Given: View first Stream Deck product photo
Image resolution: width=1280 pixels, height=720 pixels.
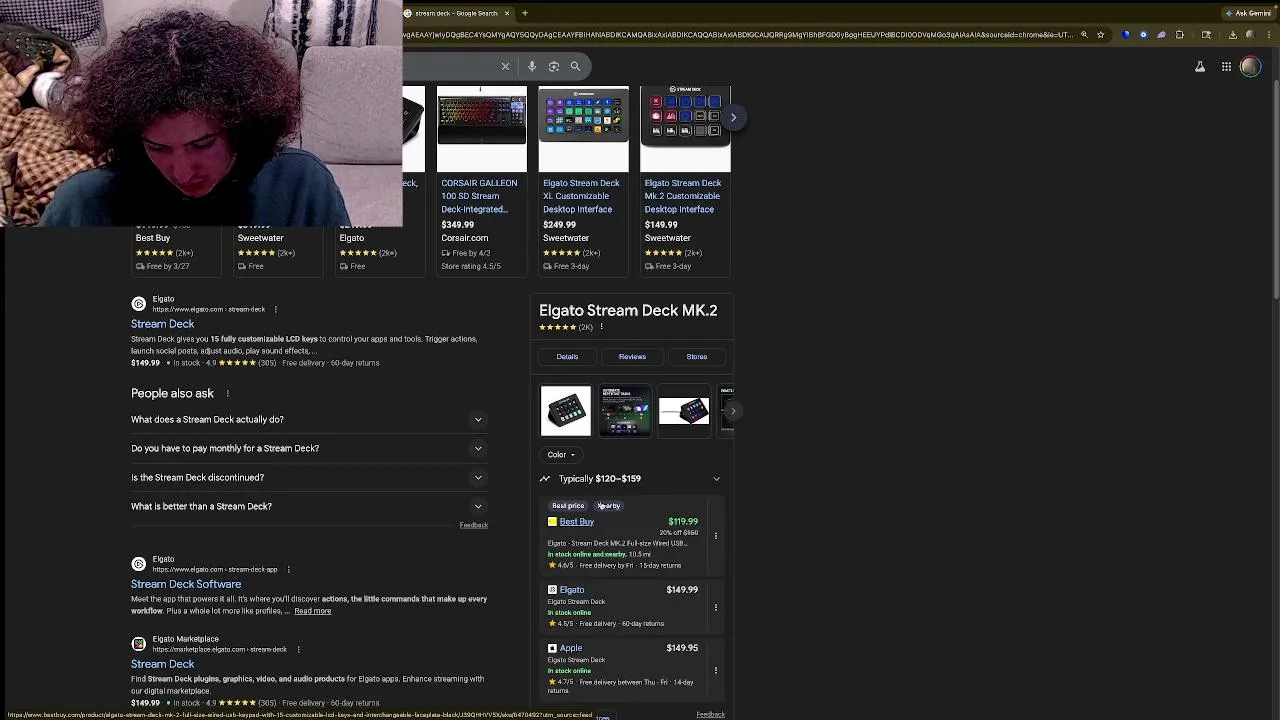Looking at the screenshot, I should tap(566, 411).
